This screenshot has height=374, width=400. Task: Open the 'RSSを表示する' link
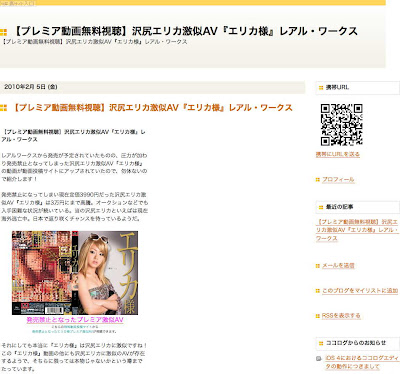pos(341,316)
